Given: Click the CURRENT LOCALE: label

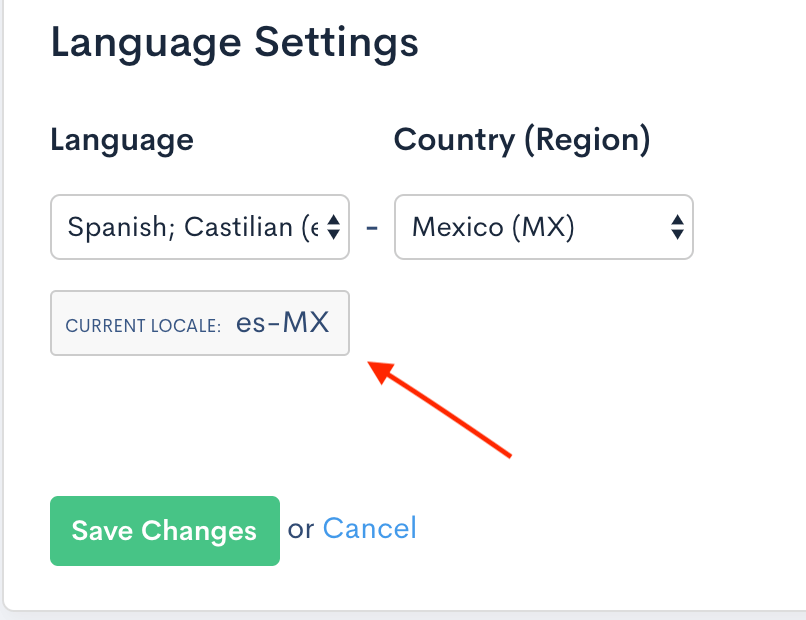Looking at the screenshot, I should coord(142,326).
